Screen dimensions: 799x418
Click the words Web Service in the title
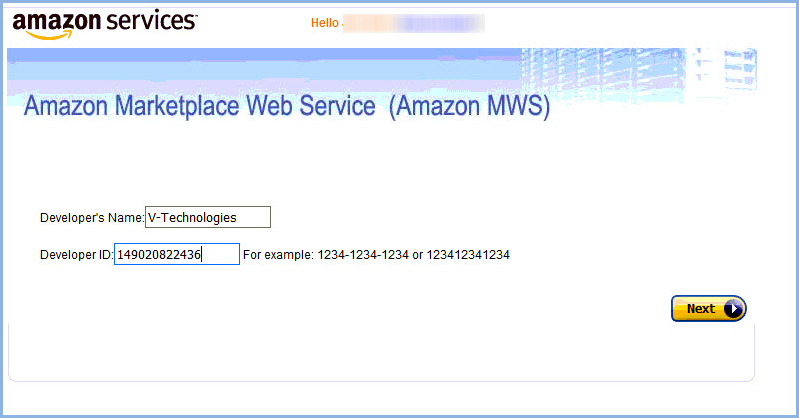pyautogui.click(x=311, y=106)
